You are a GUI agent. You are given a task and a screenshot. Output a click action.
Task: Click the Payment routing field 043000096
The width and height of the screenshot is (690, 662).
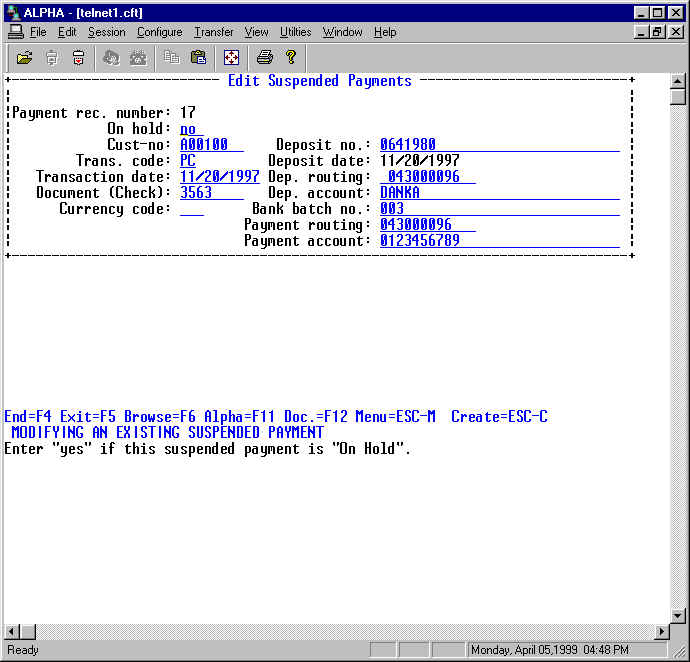point(428,224)
